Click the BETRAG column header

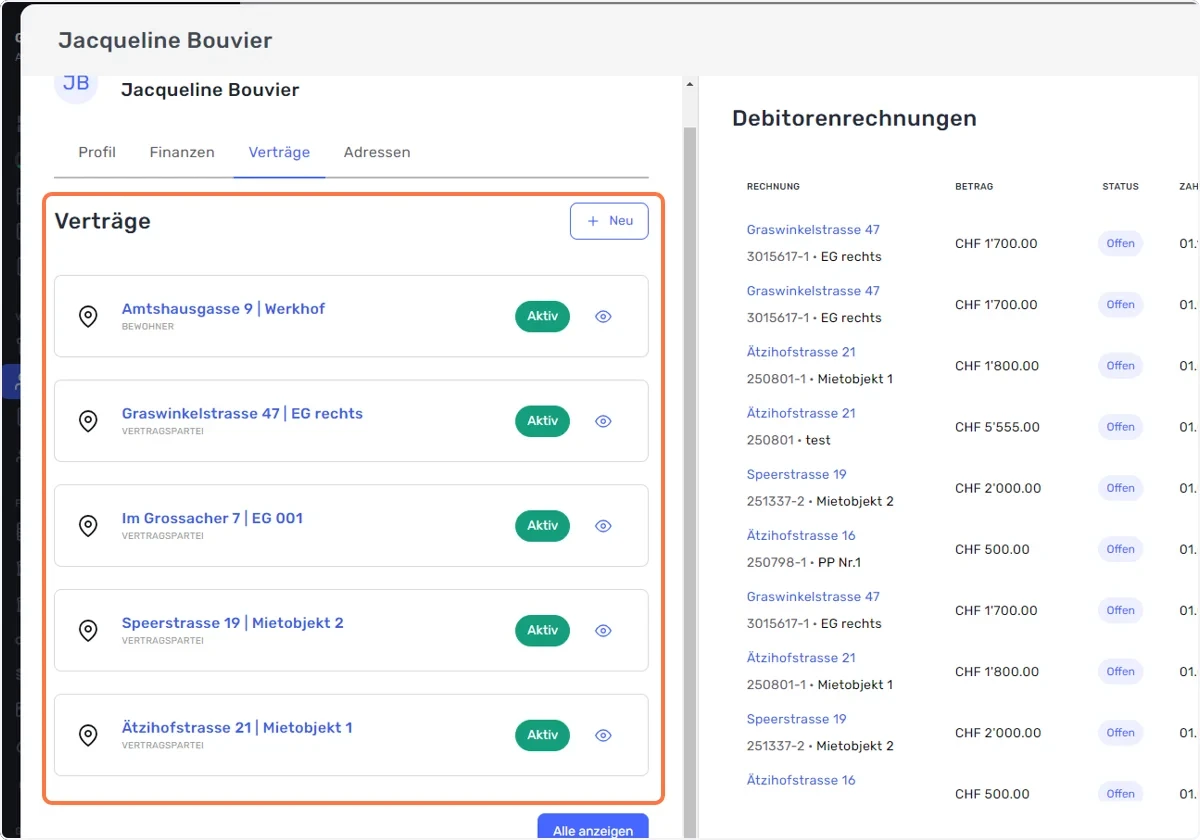pos(974,187)
